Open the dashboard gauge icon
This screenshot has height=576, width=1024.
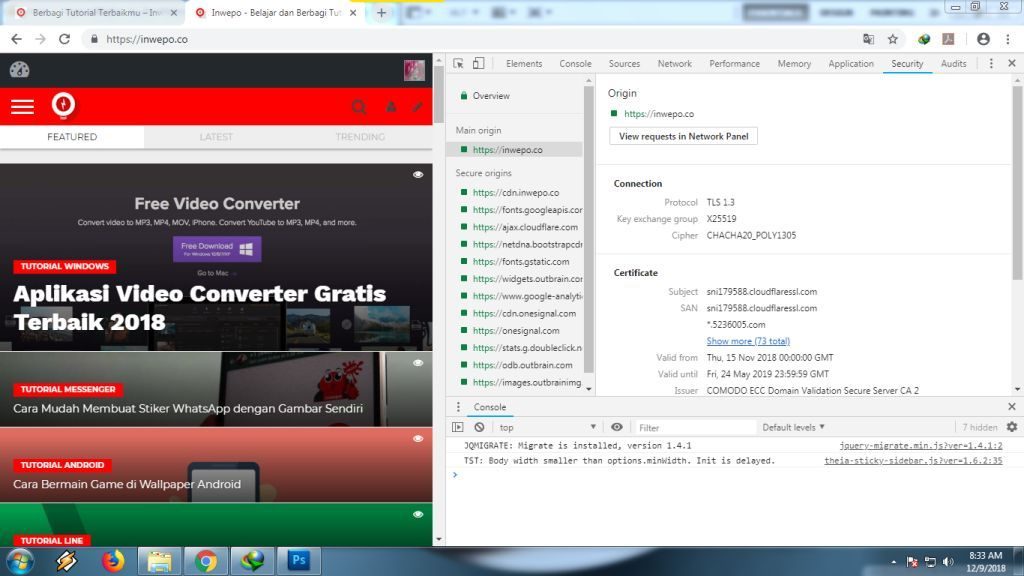20,69
